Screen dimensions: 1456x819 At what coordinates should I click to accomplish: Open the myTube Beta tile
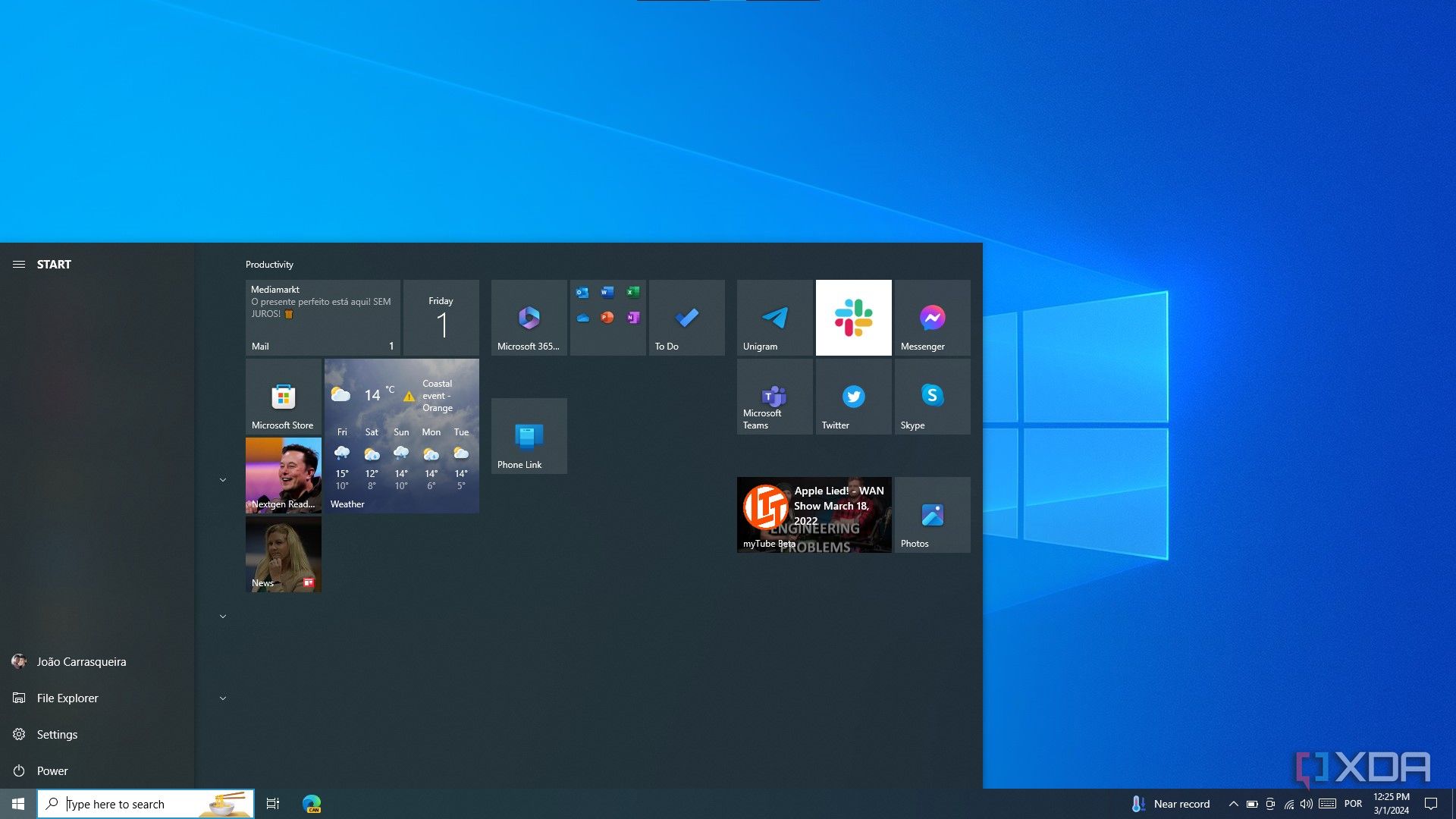[814, 515]
